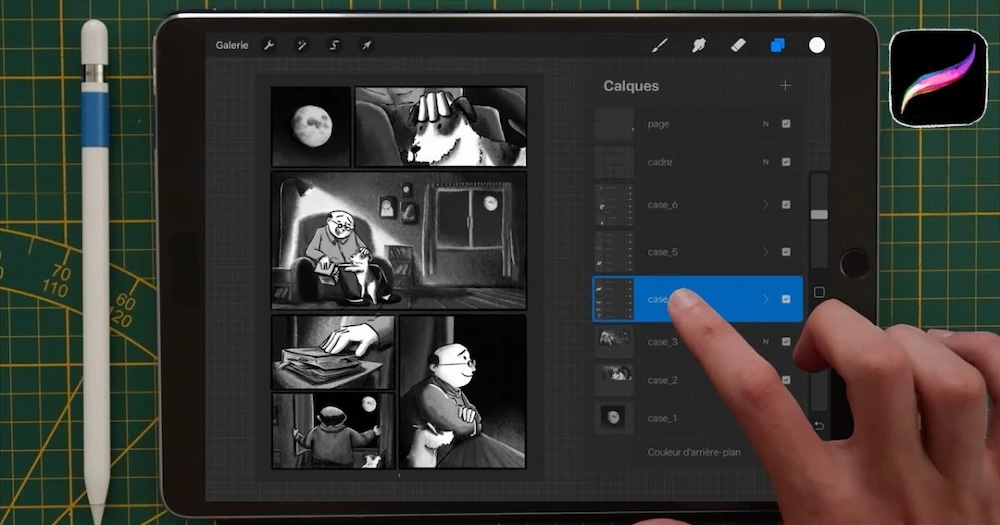This screenshot has width=1000, height=525.
Task: Add a new layer with plus icon
Action: coord(786,85)
